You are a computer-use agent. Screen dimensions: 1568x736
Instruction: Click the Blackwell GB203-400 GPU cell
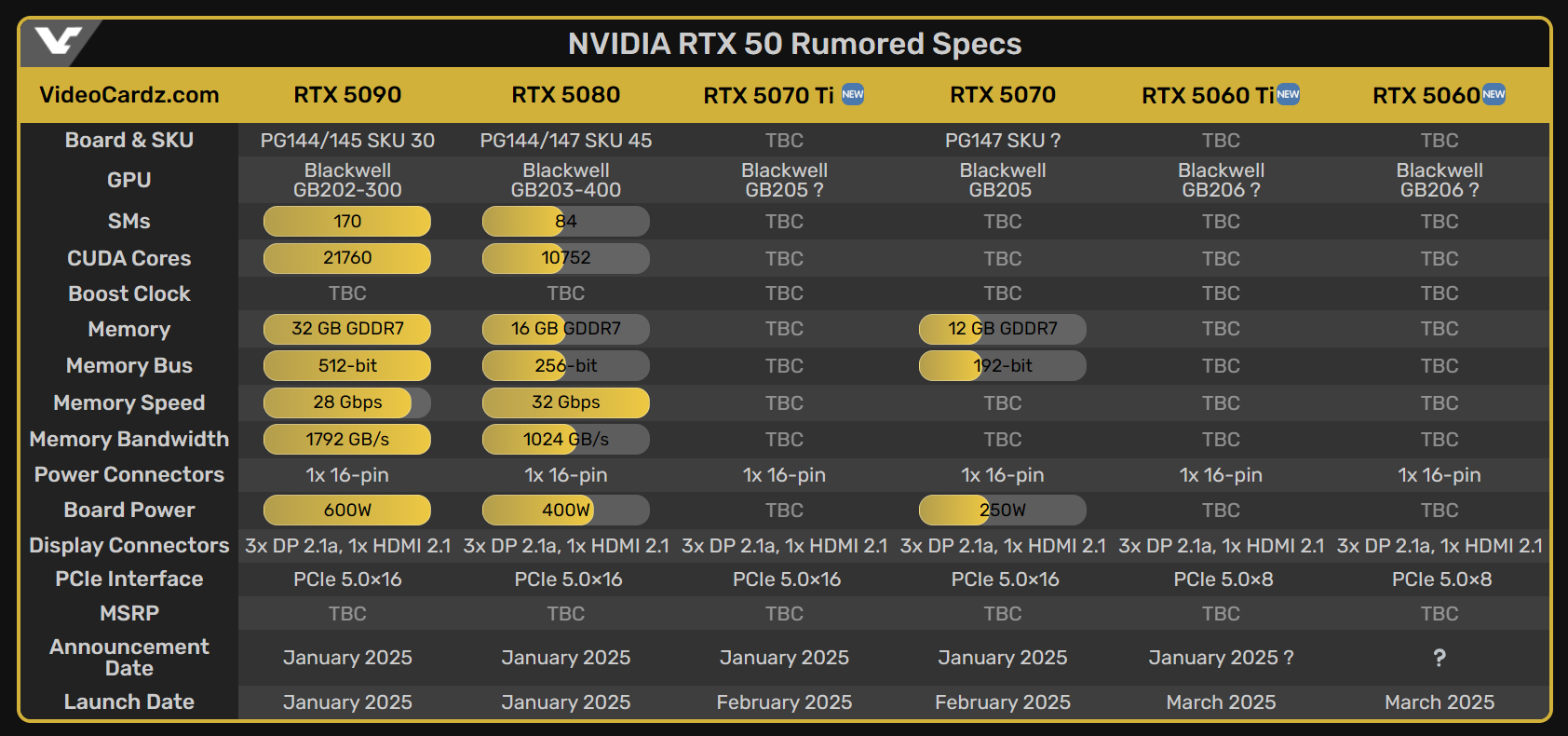pyautogui.click(x=565, y=181)
